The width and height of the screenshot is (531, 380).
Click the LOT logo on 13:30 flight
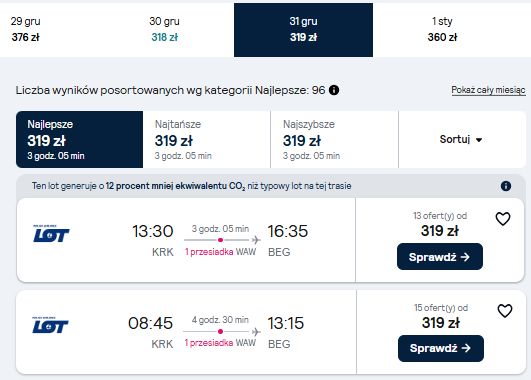click(51, 234)
